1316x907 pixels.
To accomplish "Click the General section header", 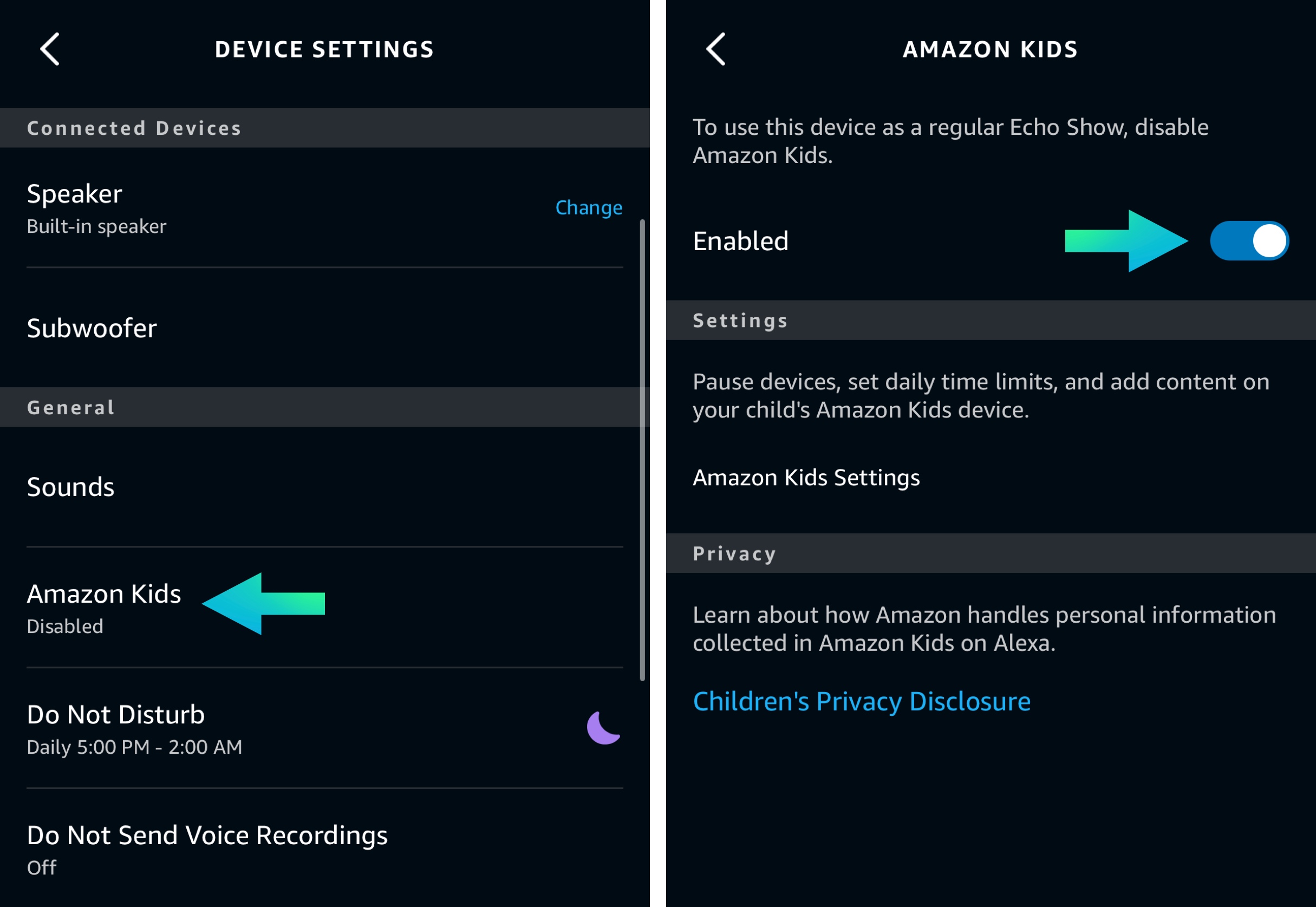I will 71,407.
